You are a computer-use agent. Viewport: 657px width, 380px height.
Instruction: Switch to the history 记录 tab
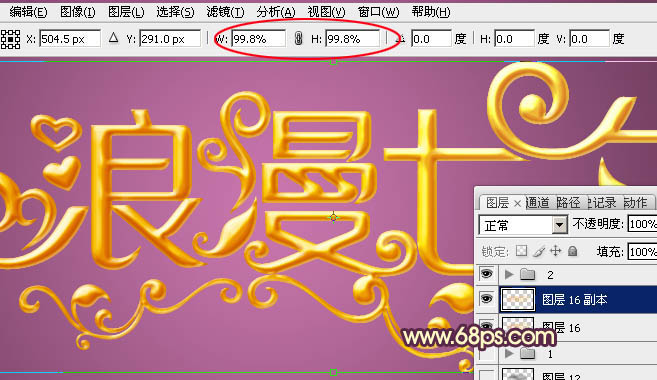pos(602,203)
